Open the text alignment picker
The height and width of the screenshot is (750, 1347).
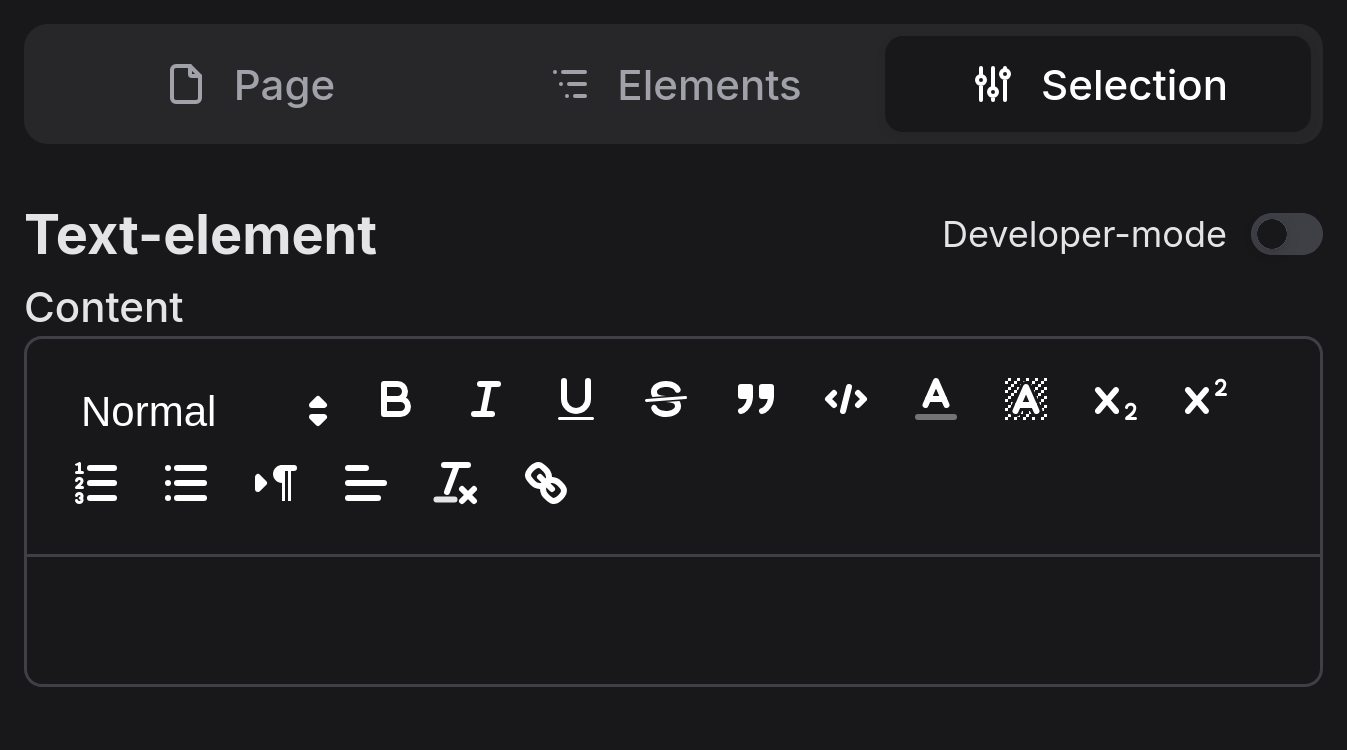pos(366,484)
